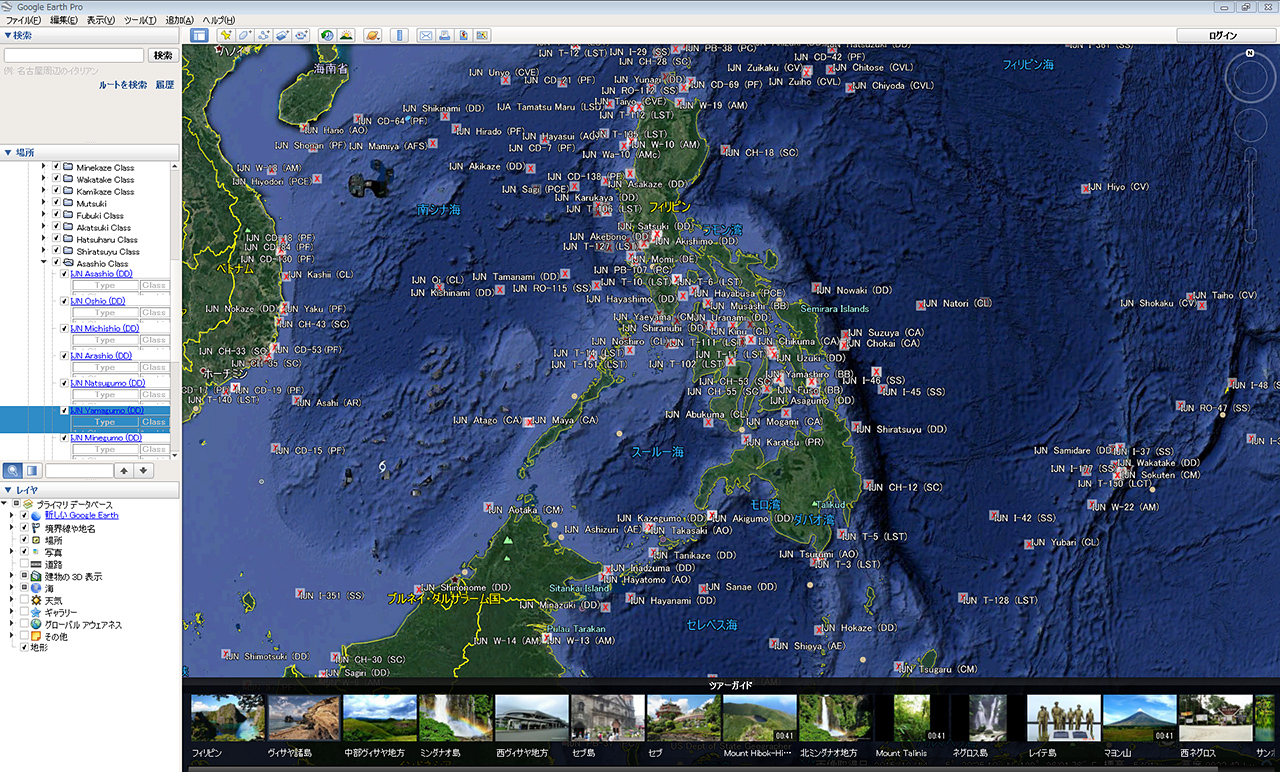Collapse the Asashio Class folder
This screenshot has height=772, width=1280.
coord(44,263)
